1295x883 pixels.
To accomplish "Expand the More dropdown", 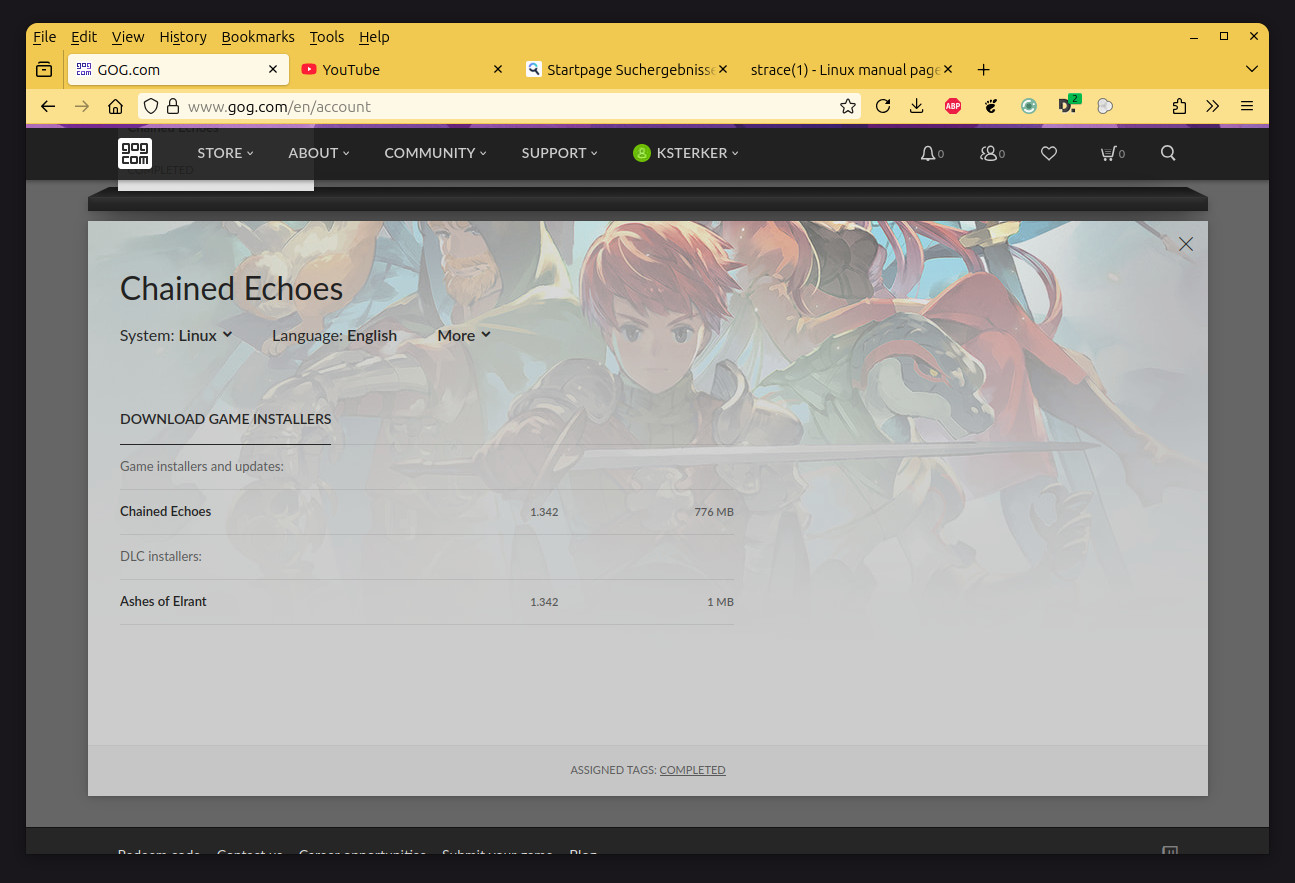I will pyautogui.click(x=464, y=335).
